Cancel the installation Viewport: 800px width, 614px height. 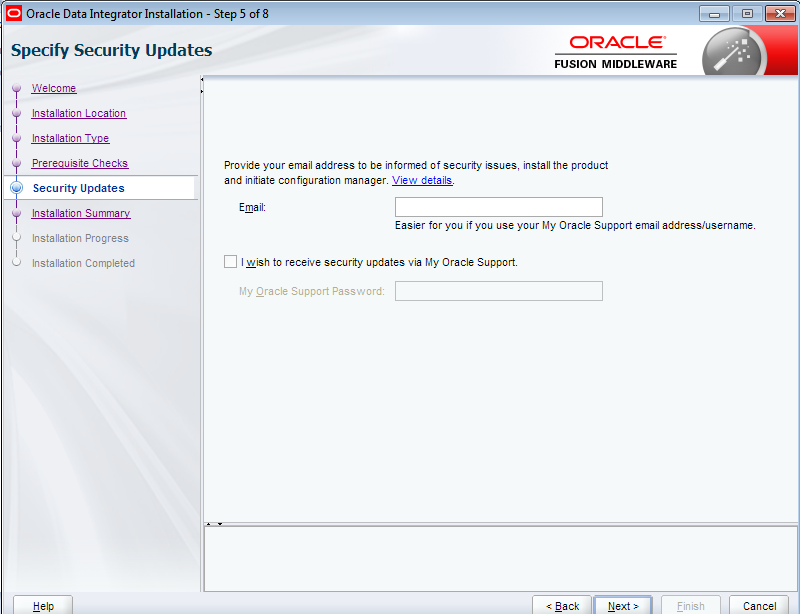(x=759, y=605)
